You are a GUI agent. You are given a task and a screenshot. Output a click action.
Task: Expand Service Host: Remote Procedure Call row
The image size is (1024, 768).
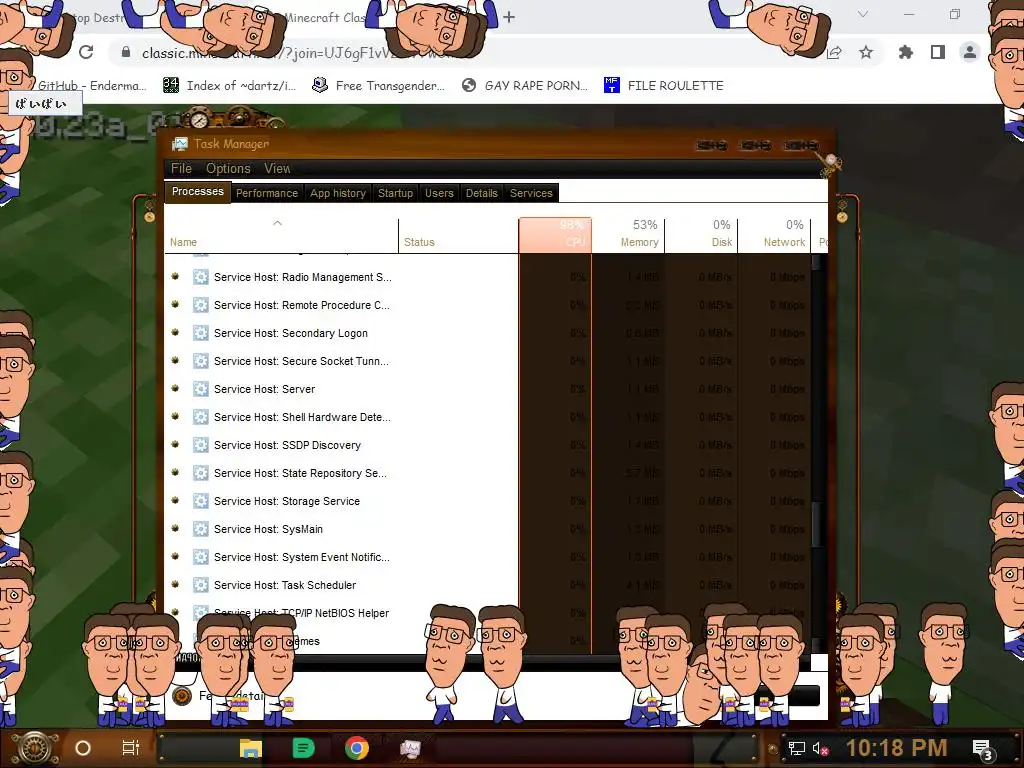click(175, 305)
